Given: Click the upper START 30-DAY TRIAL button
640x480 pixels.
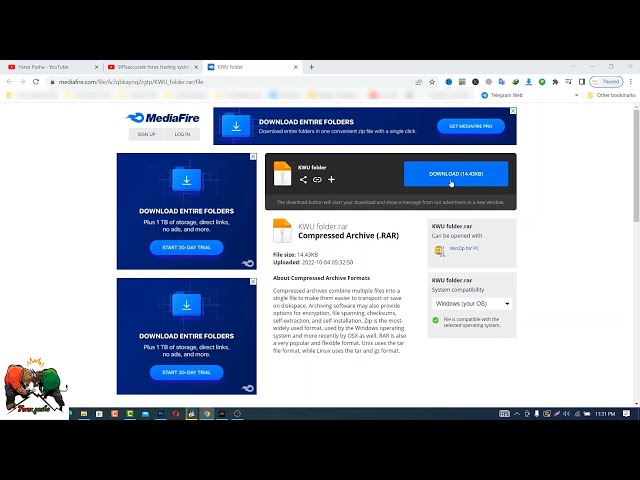Looking at the screenshot, I should tap(186, 247).
